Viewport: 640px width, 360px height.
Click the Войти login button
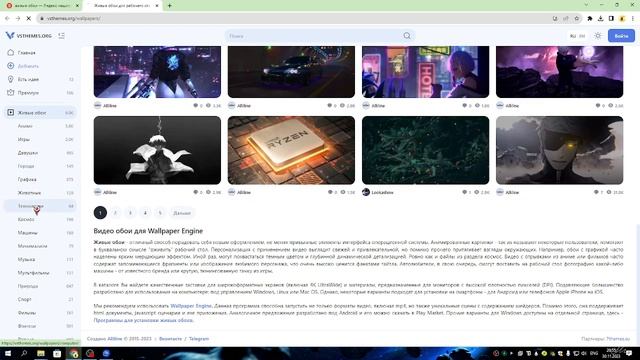[621, 36]
